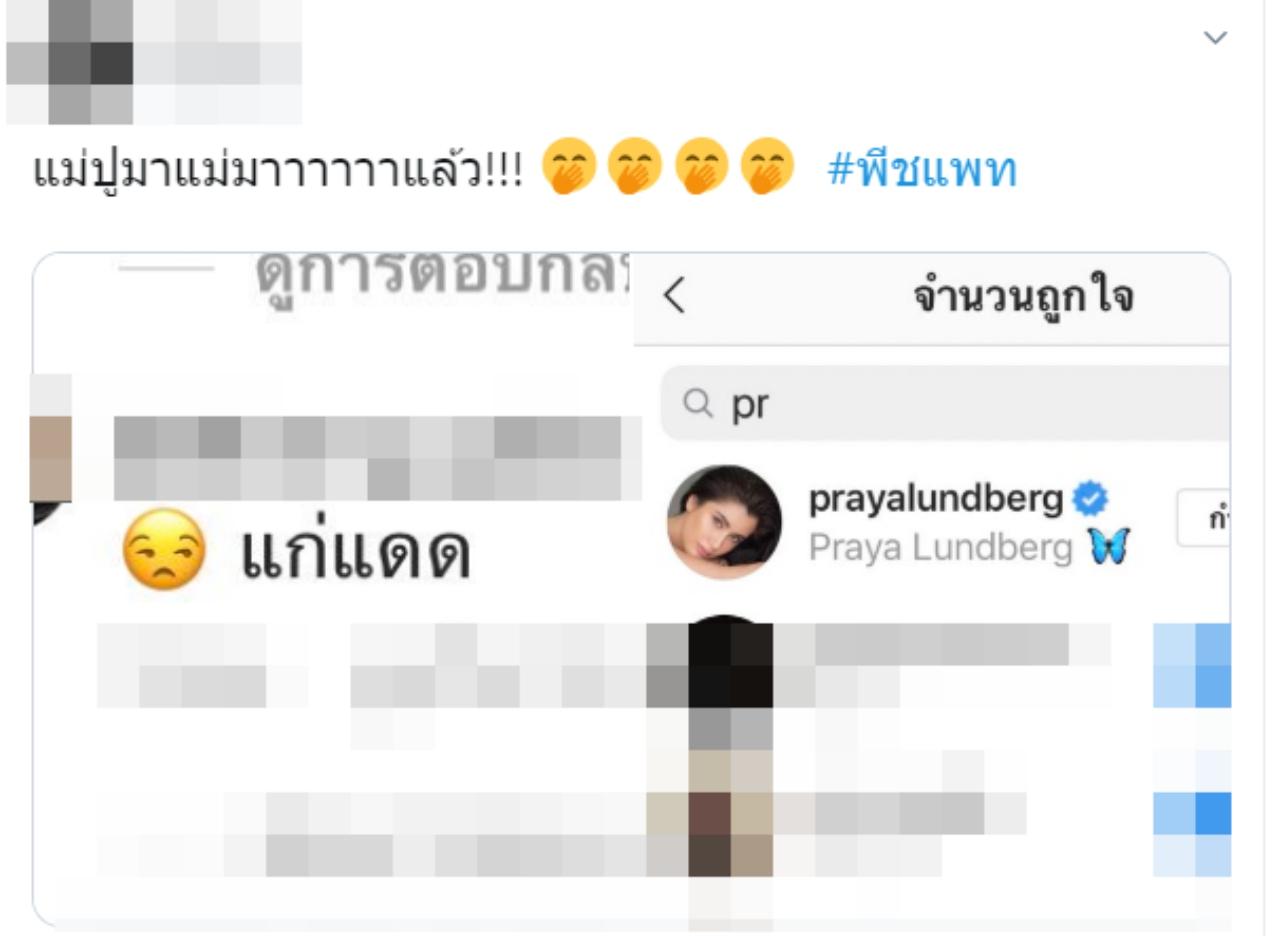Click the follow button next to prayalundberg
The width and height of the screenshot is (1280, 936).
coord(1203,518)
